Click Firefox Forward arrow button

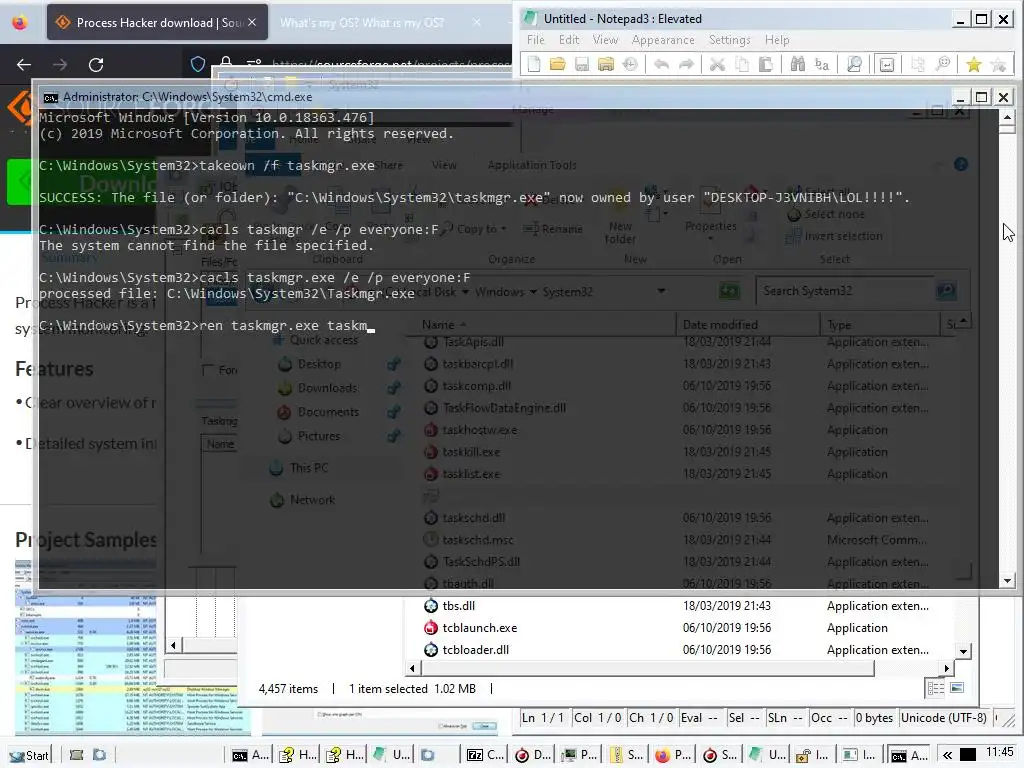tap(60, 65)
